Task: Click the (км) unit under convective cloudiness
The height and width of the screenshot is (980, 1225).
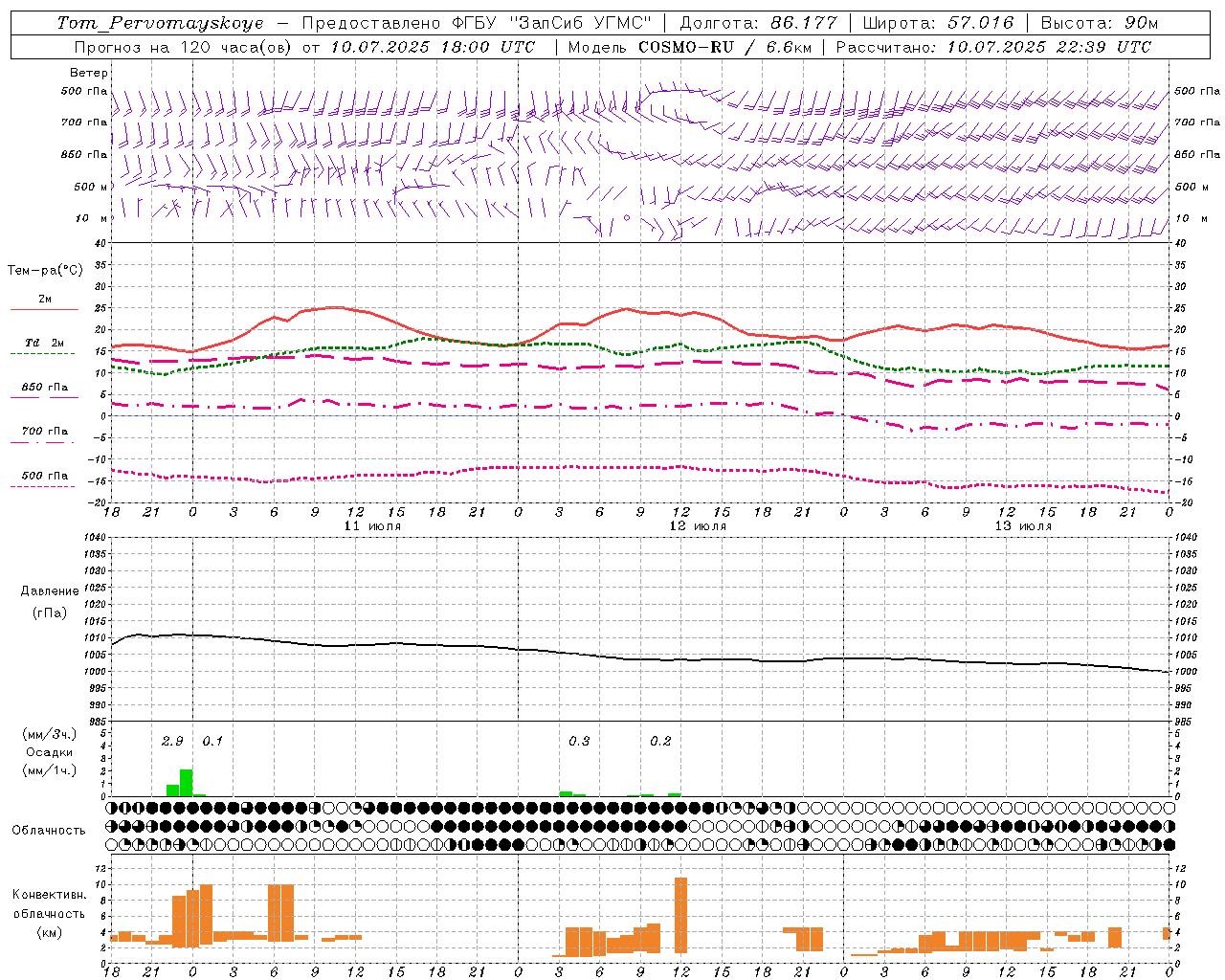Action: pyautogui.click(x=49, y=931)
